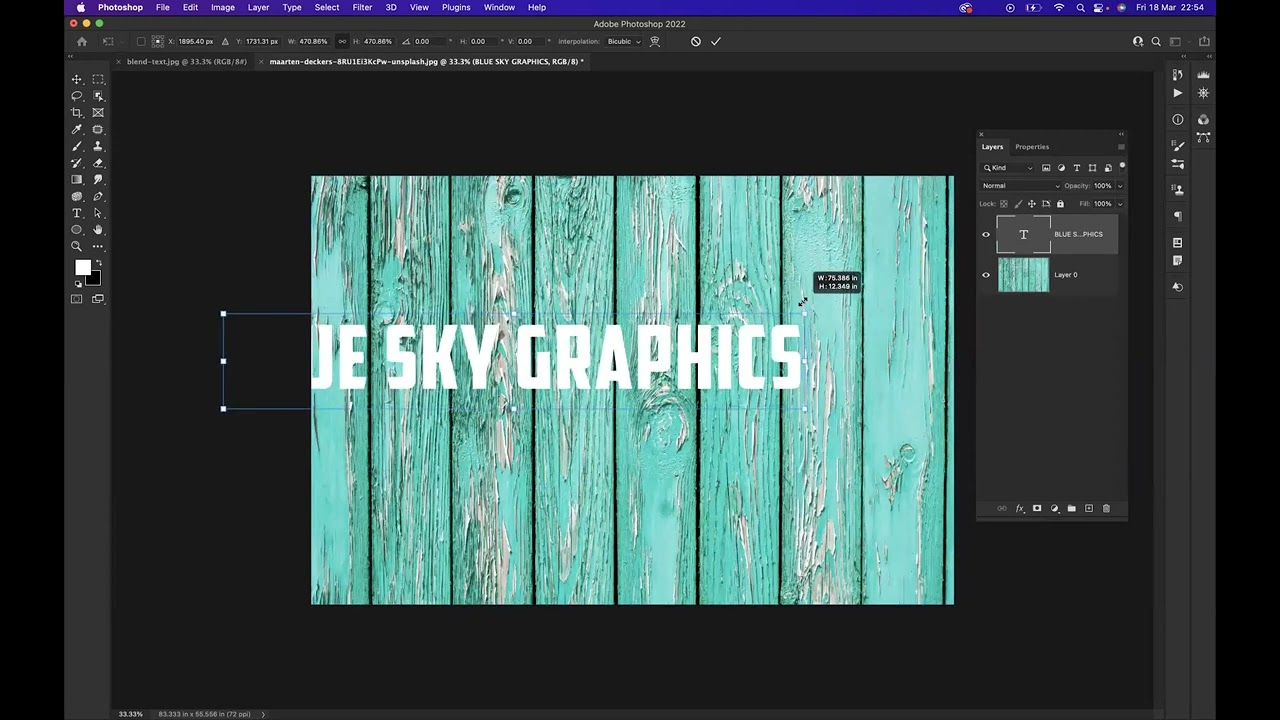The width and height of the screenshot is (1280, 720).
Task: Click Create new group folder icon
Action: [1072, 509]
